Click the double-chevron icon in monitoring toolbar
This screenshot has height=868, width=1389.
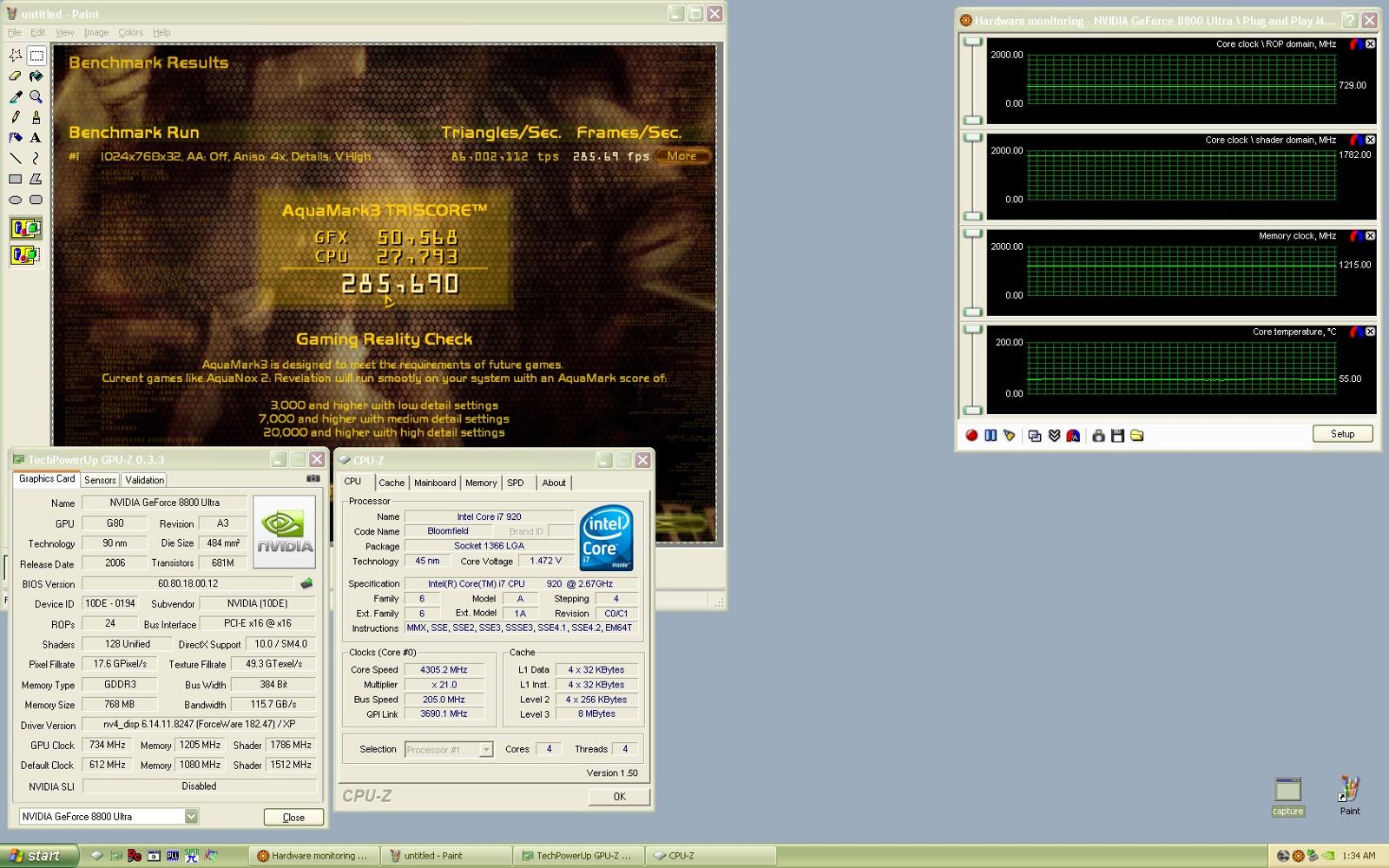tap(1054, 435)
